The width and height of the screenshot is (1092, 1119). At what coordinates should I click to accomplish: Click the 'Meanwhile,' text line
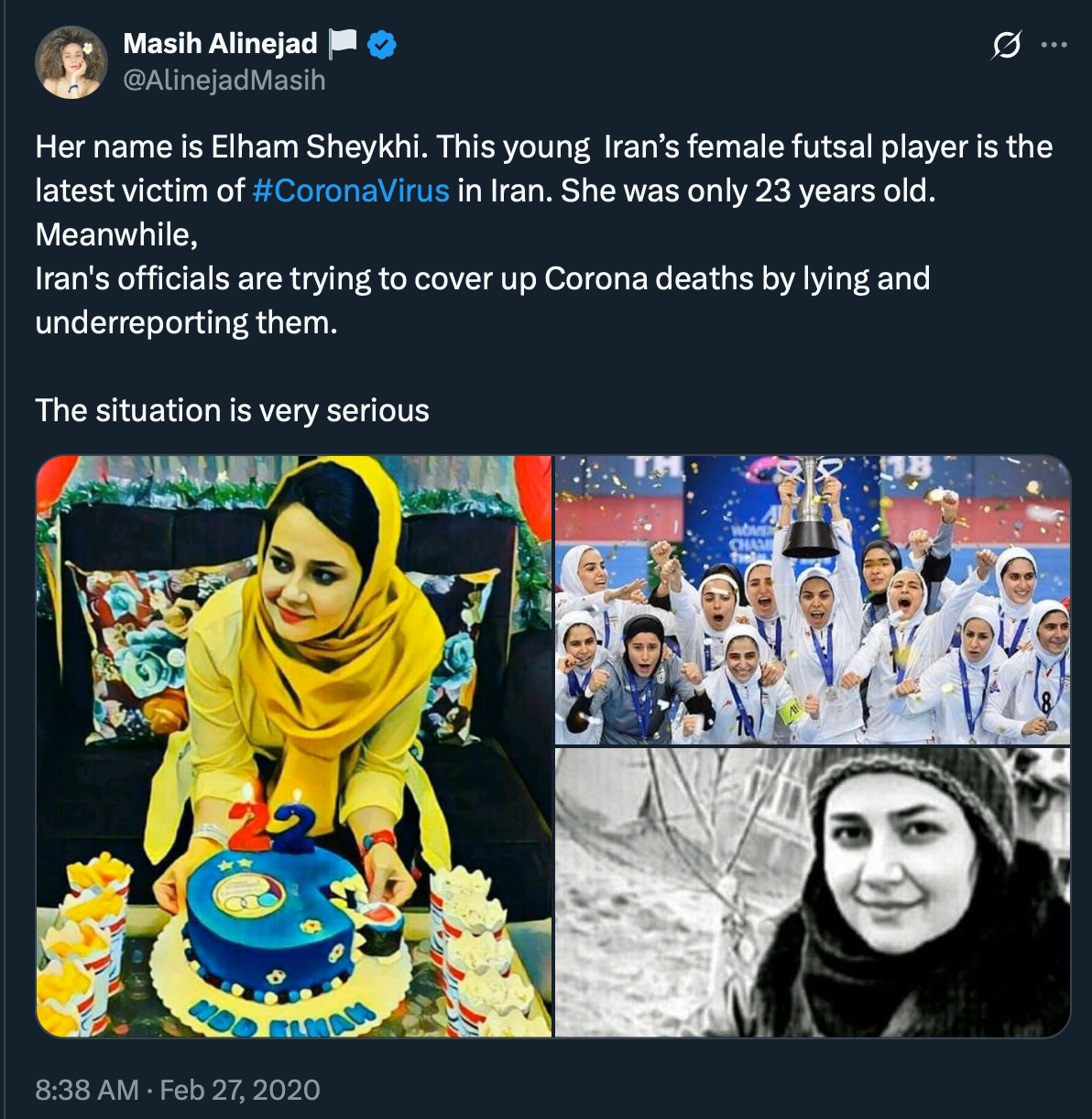click(116, 234)
